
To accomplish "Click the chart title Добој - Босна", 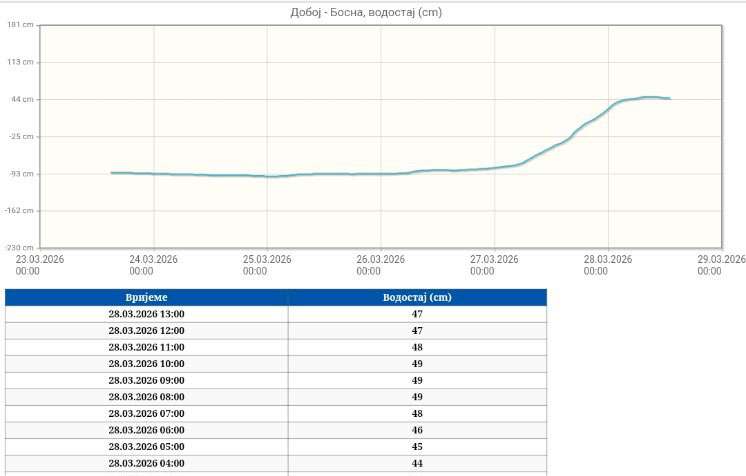I will click(372, 12).
